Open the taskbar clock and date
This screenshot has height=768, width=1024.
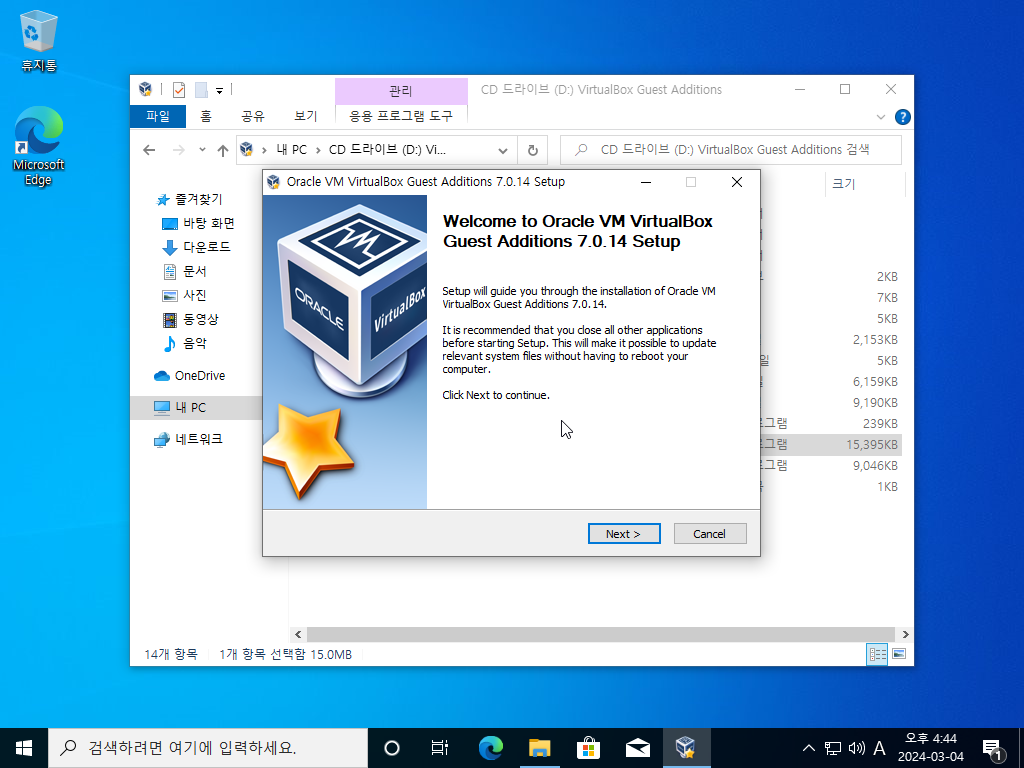[931, 748]
